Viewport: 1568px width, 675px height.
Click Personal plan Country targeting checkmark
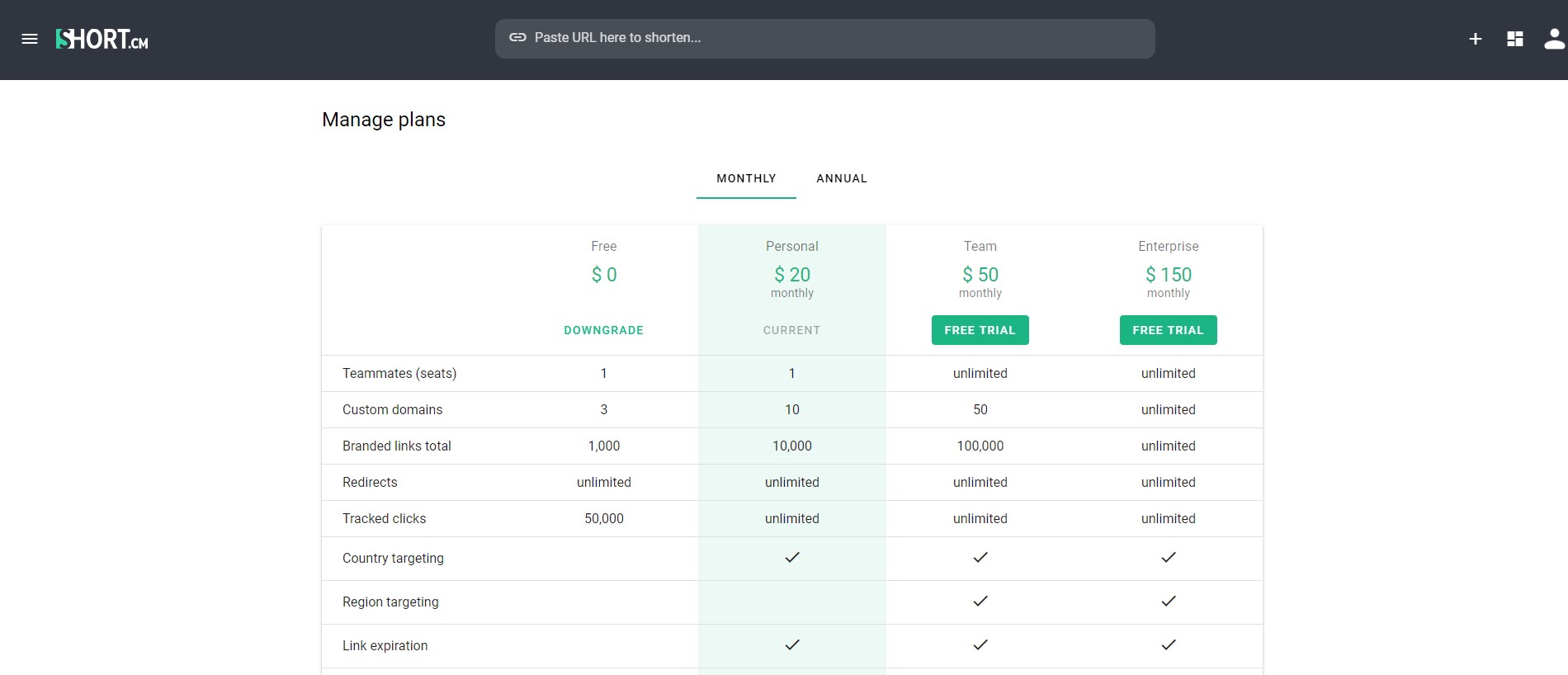point(791,558)
